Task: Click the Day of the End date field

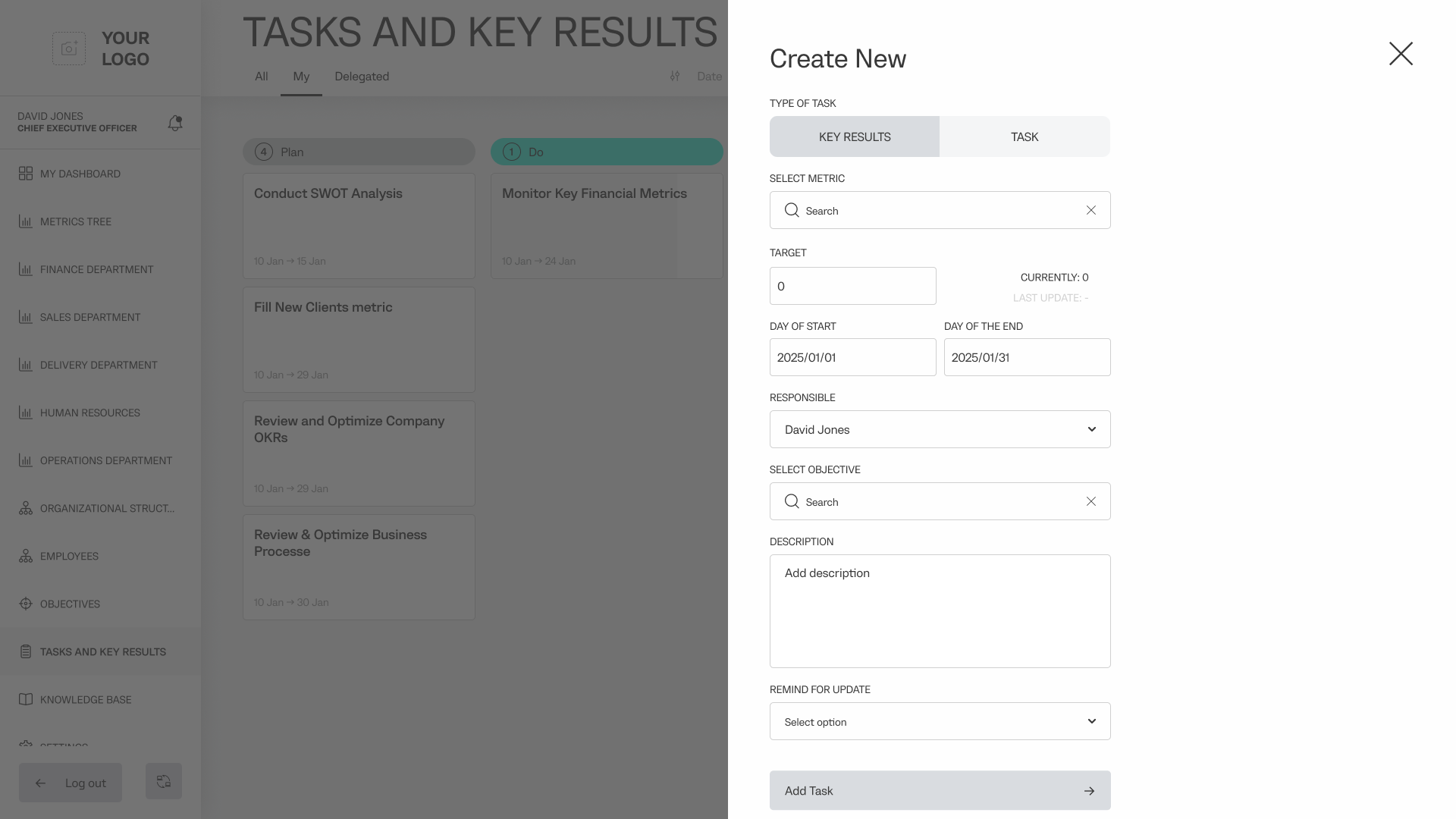Action: (1027, 357)
